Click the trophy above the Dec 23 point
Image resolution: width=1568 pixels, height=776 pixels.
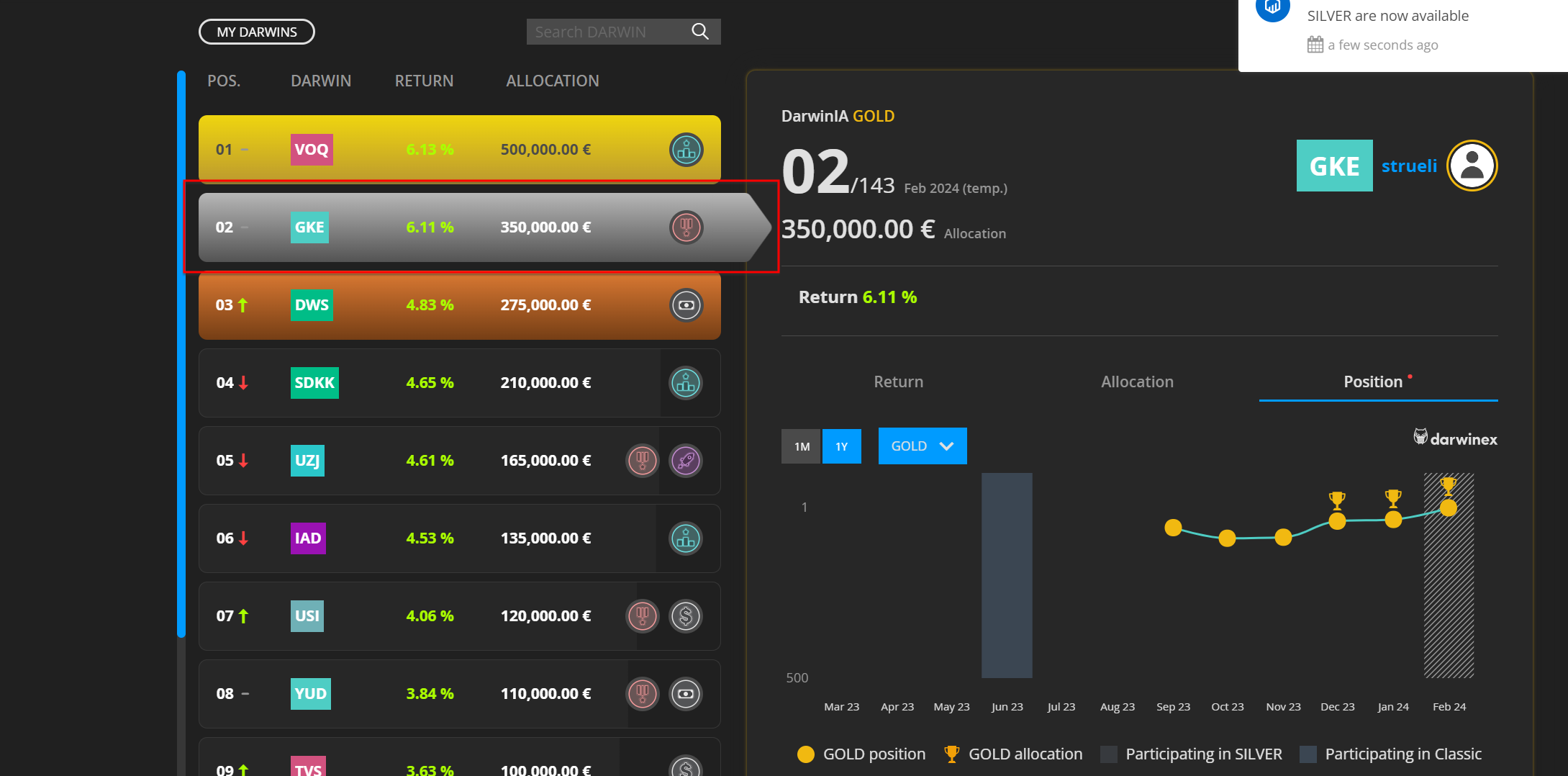point(1337,500)
